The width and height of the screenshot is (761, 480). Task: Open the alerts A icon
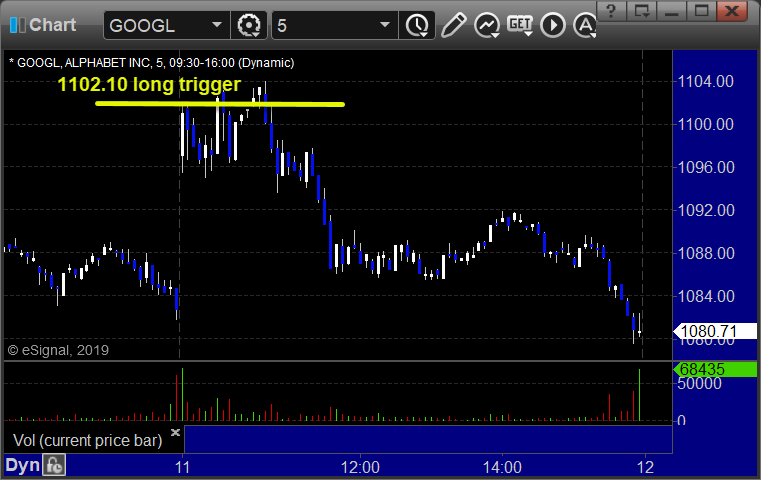(584, 25)
